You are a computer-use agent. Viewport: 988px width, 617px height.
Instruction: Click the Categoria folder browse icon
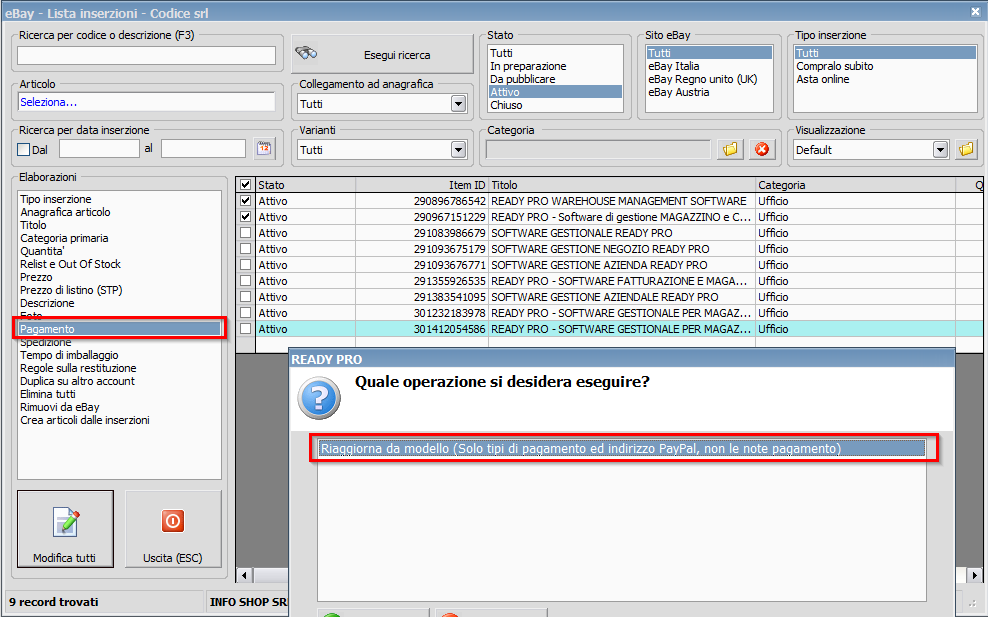click(730, 149)
